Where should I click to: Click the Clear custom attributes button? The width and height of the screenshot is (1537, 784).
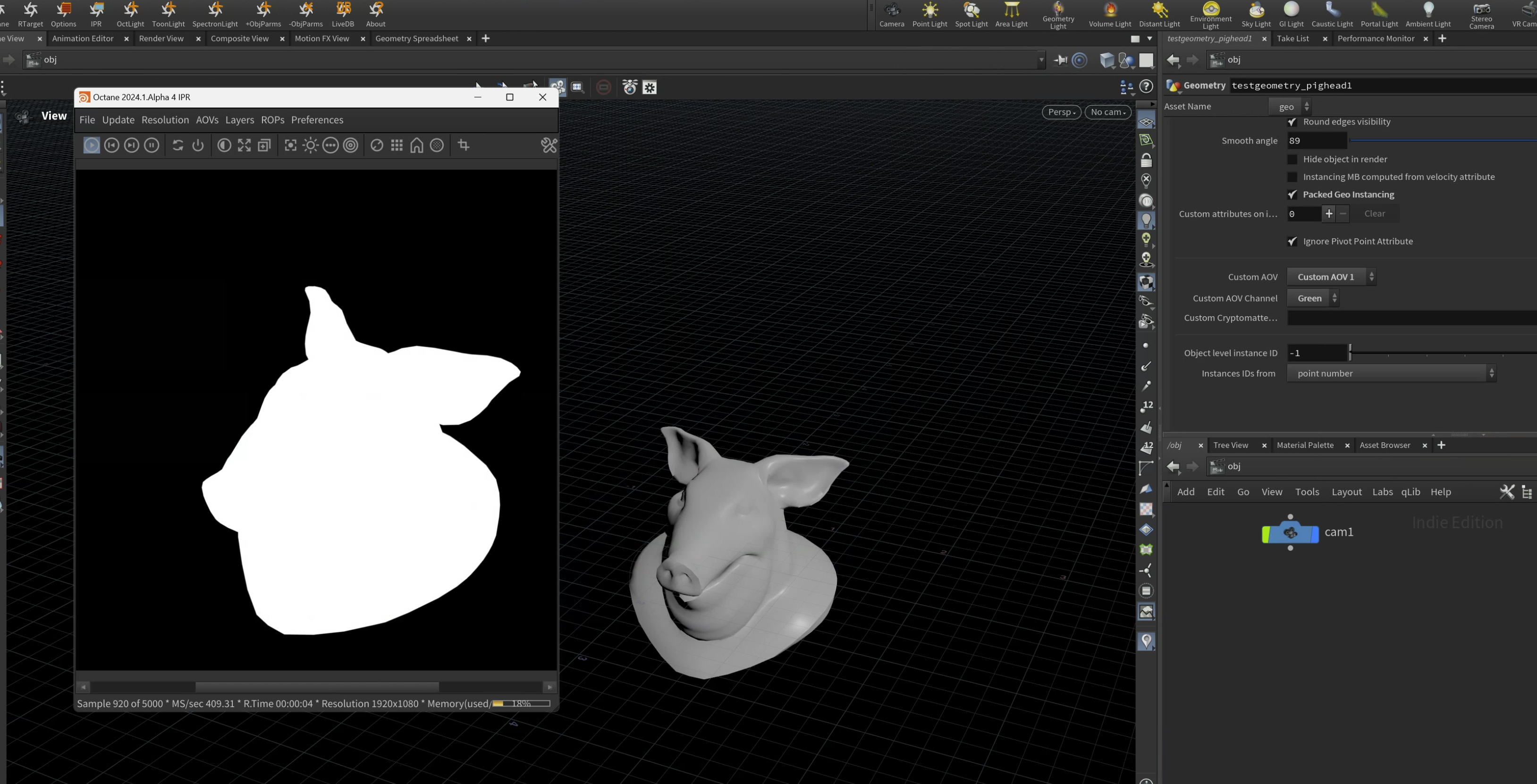point(1375,214)
